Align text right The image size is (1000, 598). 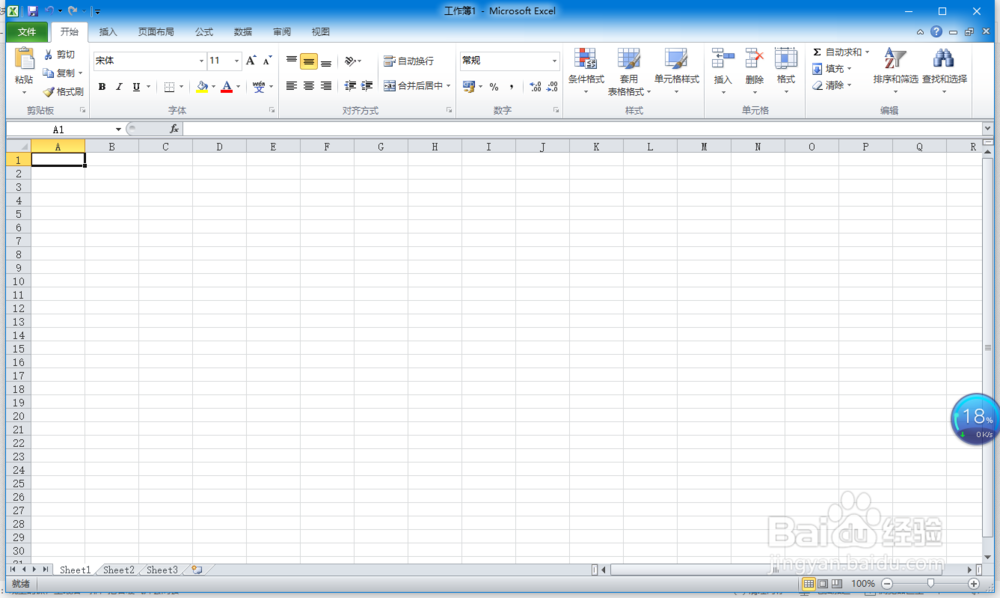[x=326, y=86]
